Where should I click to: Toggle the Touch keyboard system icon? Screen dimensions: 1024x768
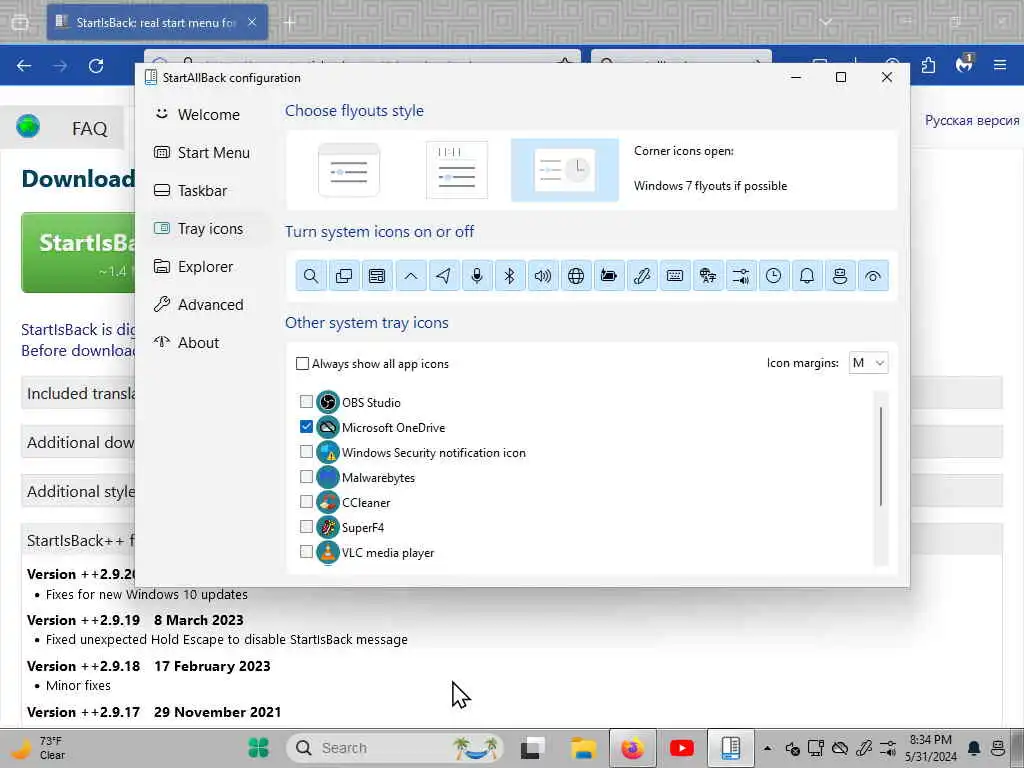click(675, 276)
